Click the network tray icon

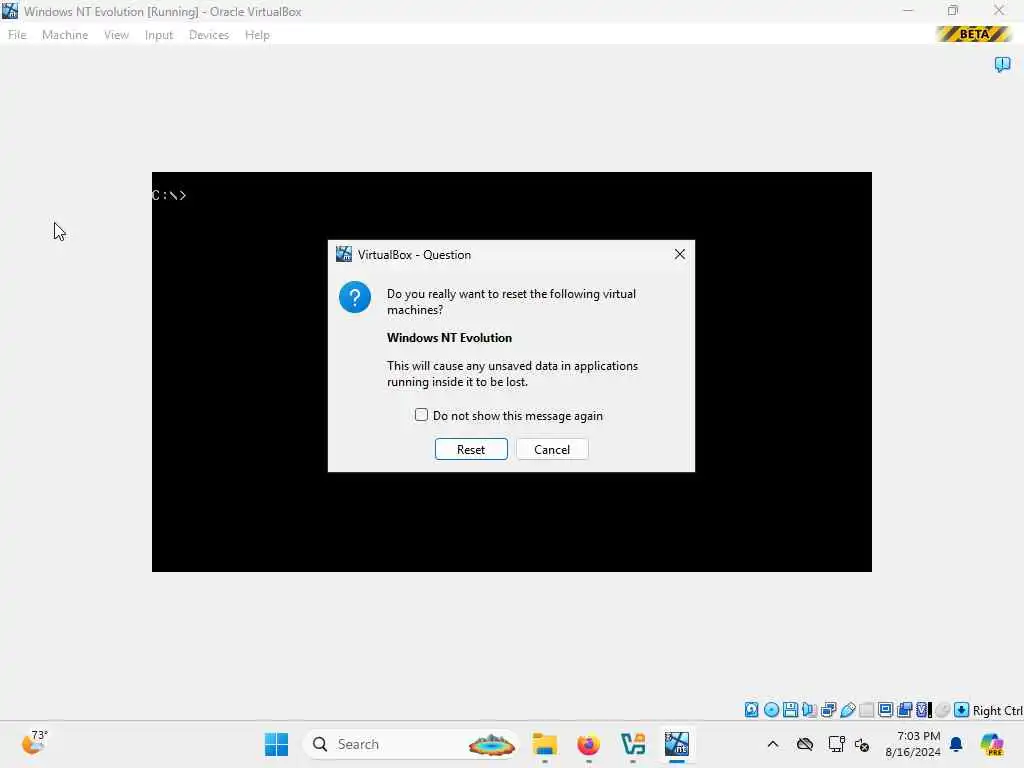coord(836,744)
